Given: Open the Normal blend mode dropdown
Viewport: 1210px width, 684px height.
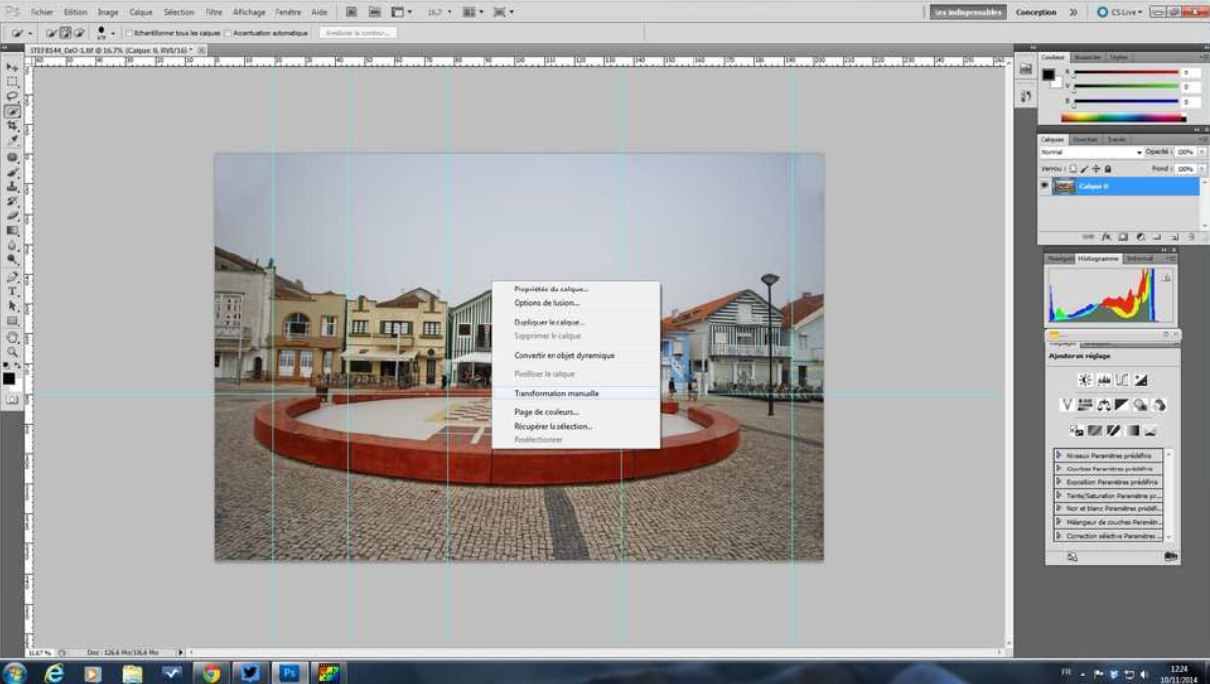Looking at the screenshot, I should [x=1090, y=152].
